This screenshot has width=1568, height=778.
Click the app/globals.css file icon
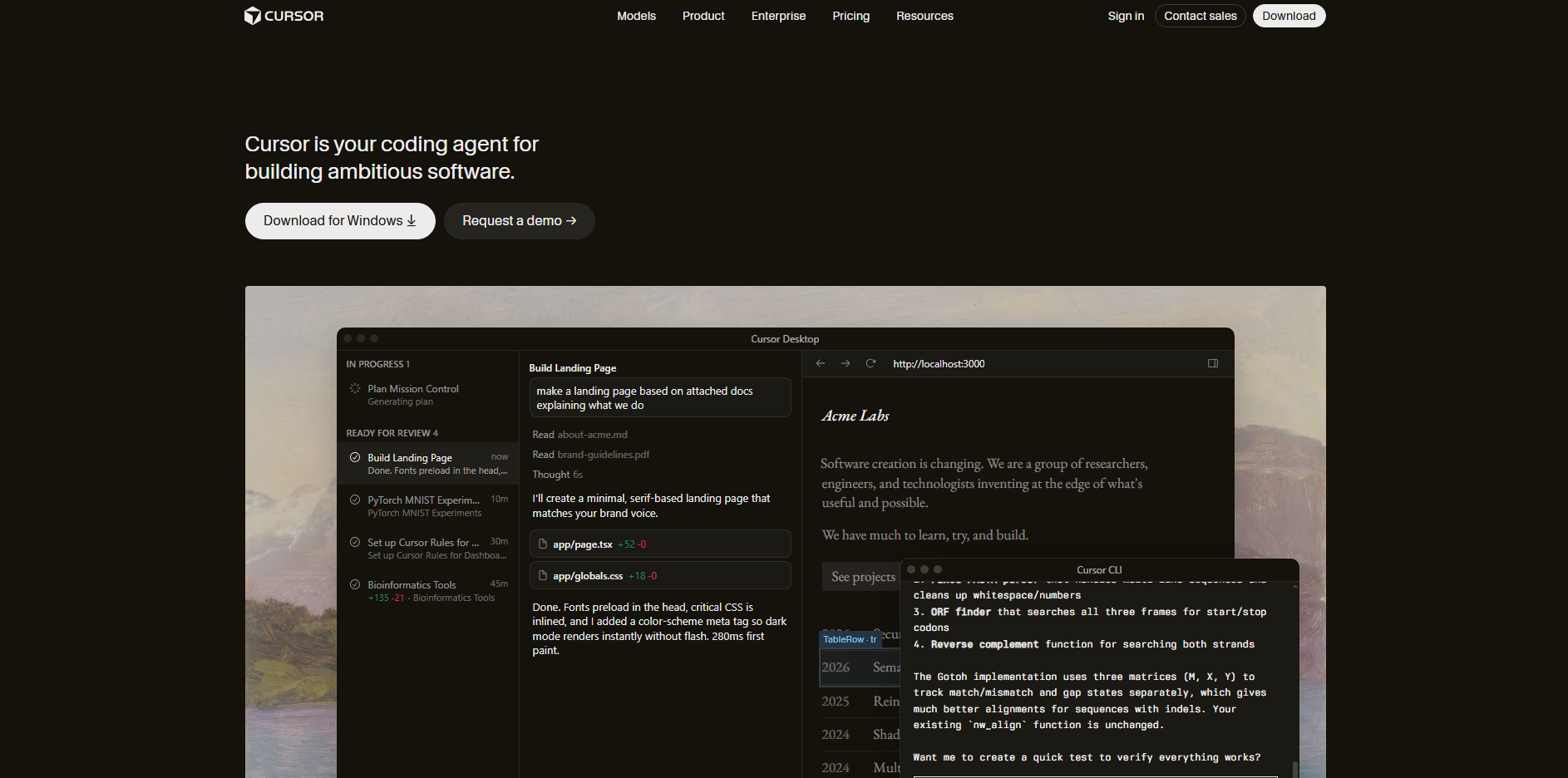point(543,575)
